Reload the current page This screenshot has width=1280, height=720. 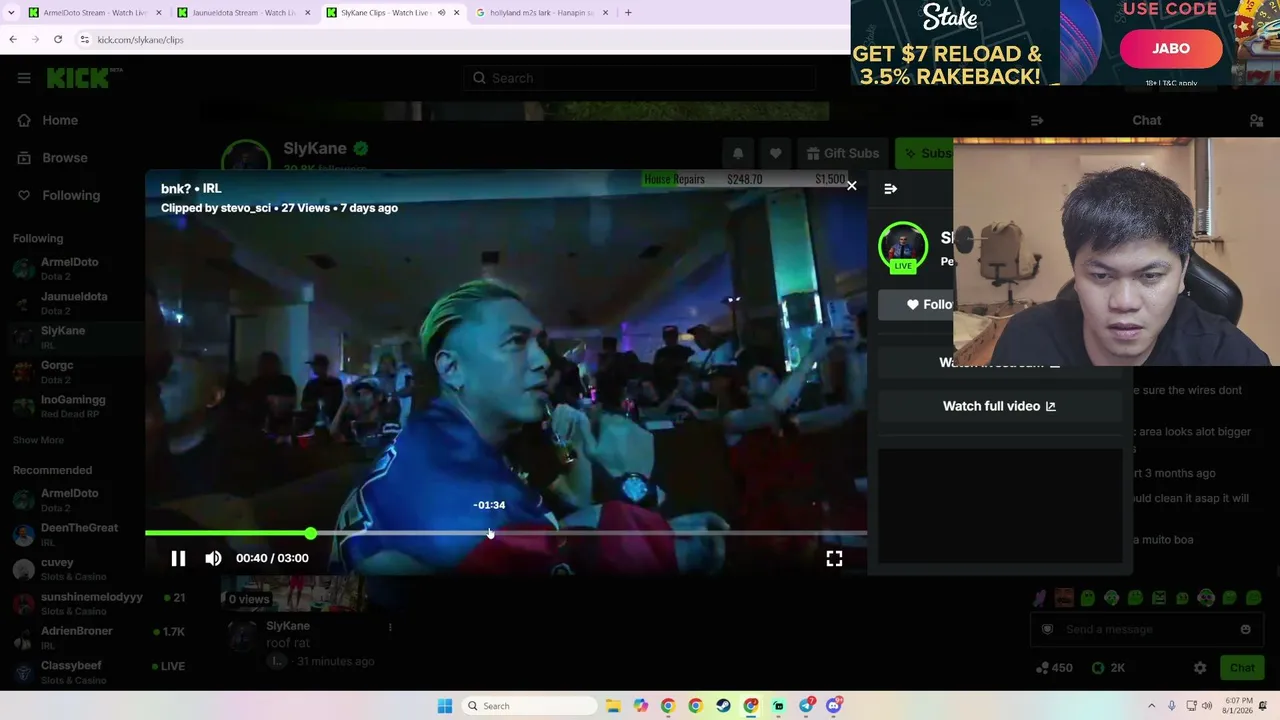pos(58,40)
